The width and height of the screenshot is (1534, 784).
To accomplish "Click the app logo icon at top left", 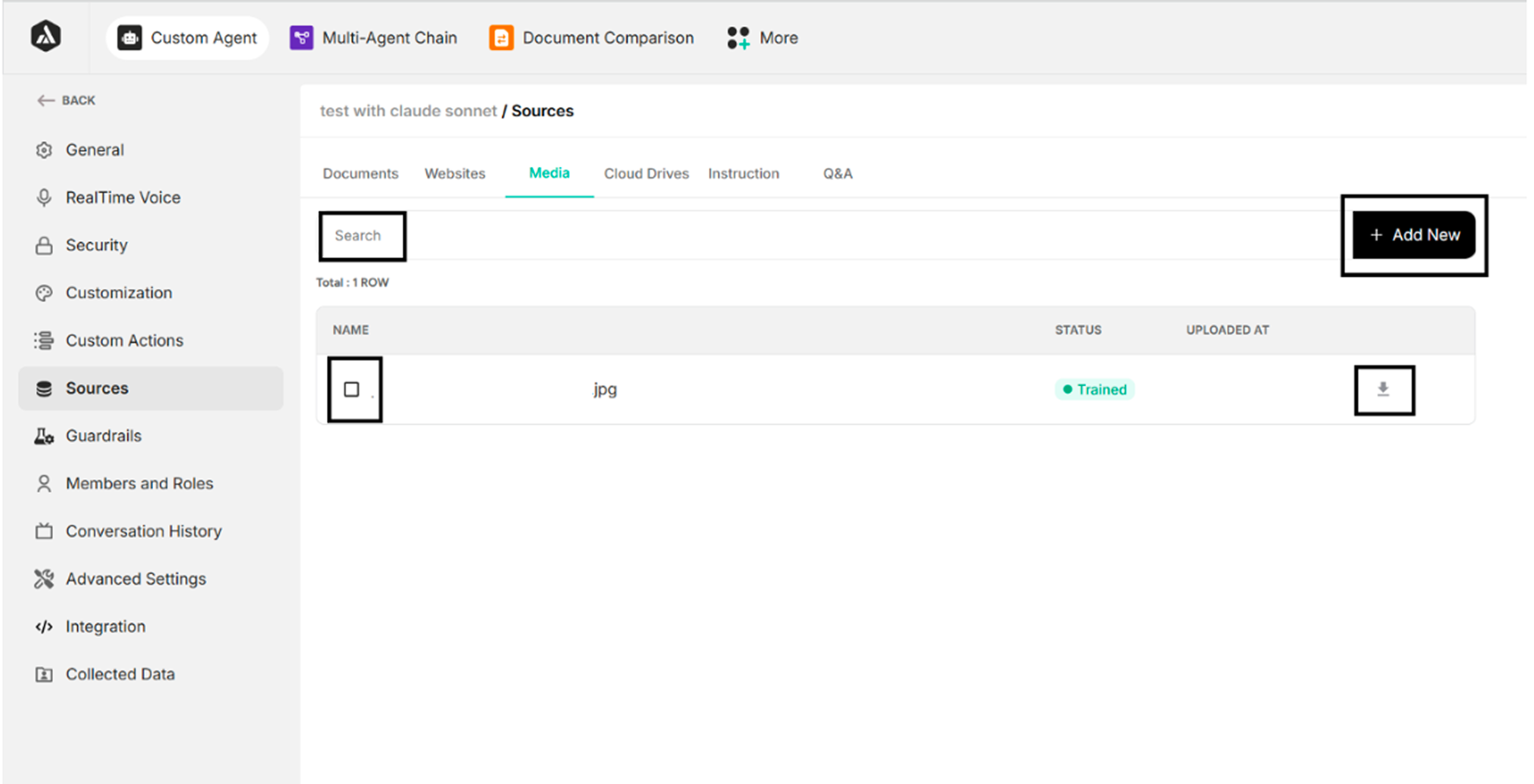I will 46,36.
